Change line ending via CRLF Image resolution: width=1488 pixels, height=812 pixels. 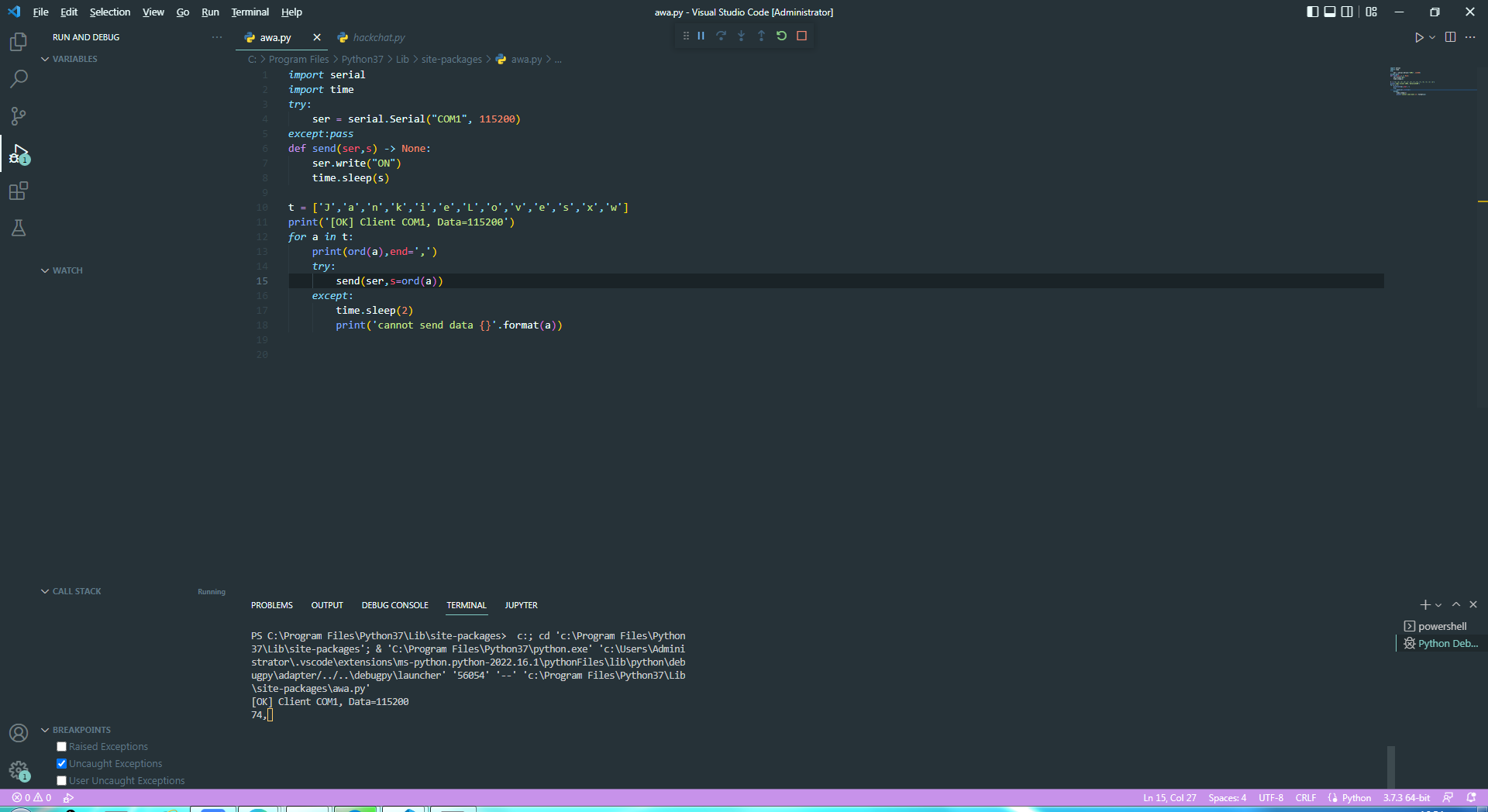click(1305, 797)
